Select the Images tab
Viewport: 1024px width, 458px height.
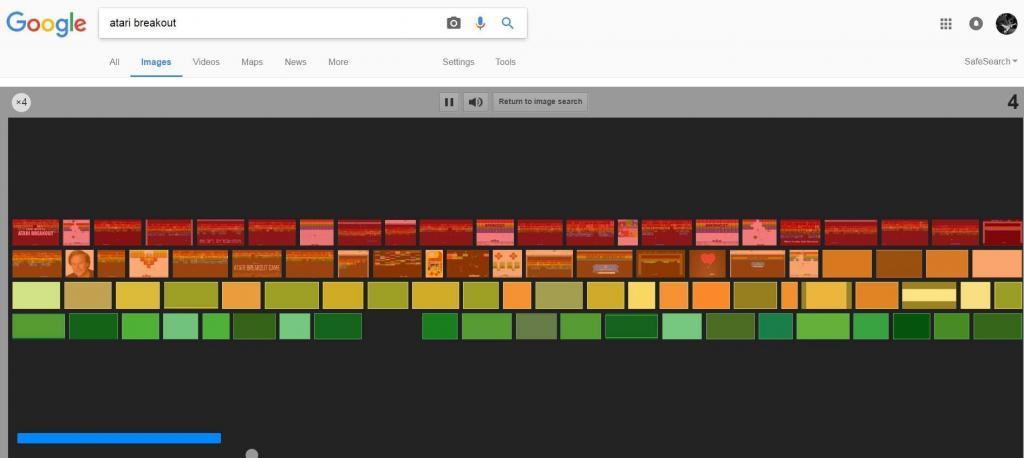(156, 62)
